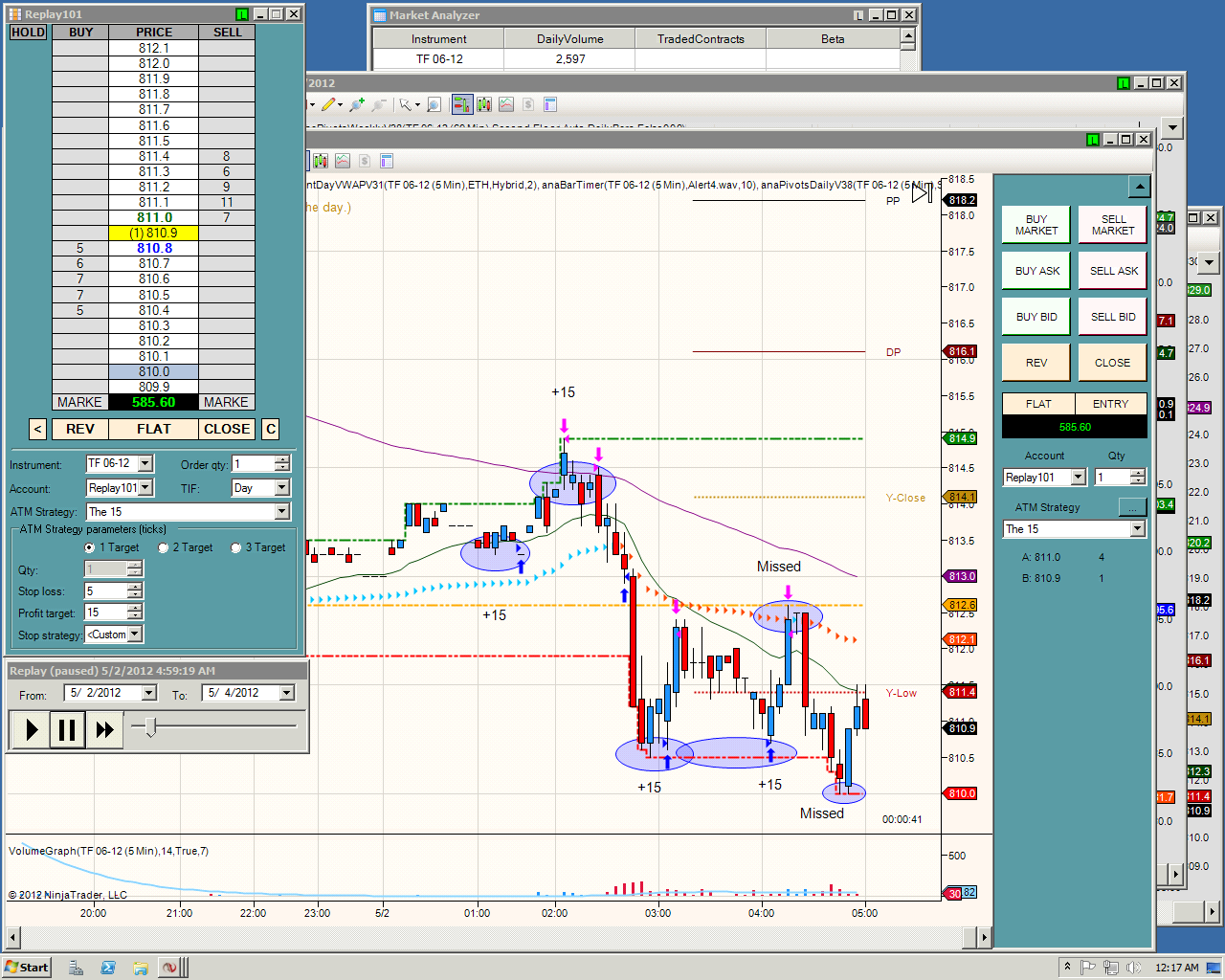The width and height of the screenshot is (1225, 980).
Task: Click the zoom frame magnifier icon
Action: pos(434,104)
